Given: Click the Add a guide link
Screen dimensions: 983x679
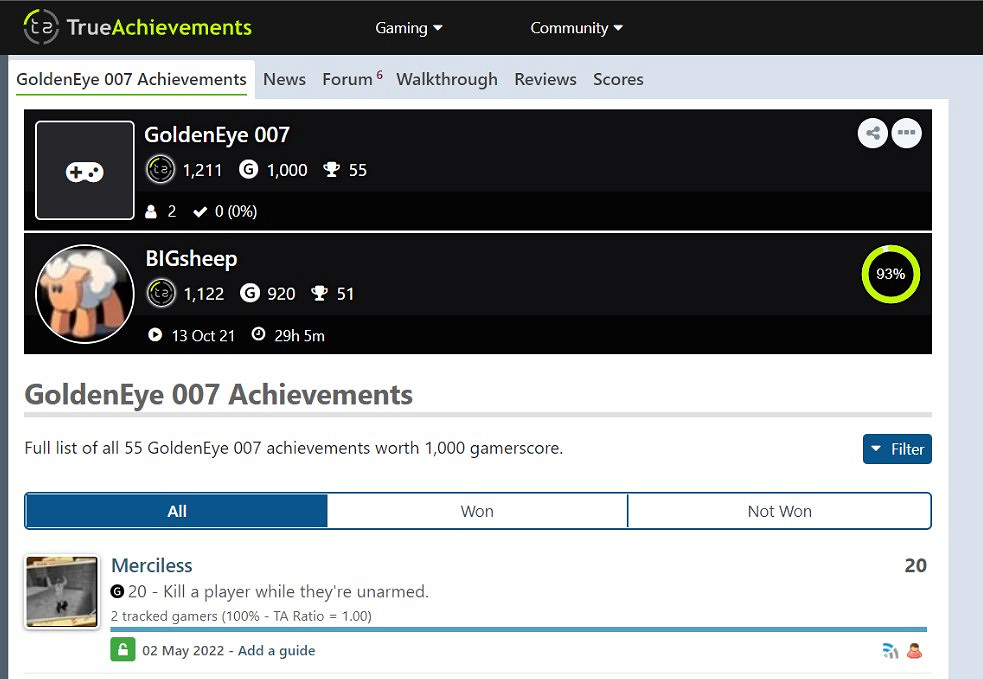Looking at the screenshot, I should pyautogui.click(x=276, y=650).
